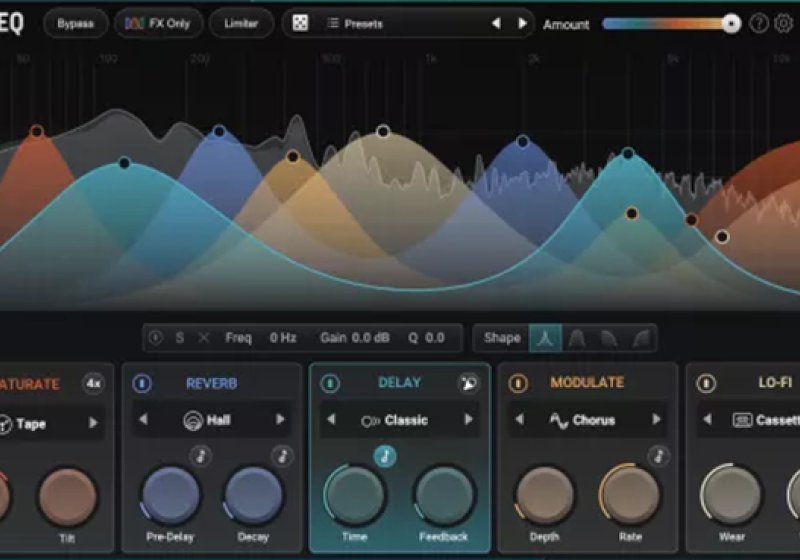The image size is (800, 560).
Task: Open the Presets list
Action: point(355,23)
